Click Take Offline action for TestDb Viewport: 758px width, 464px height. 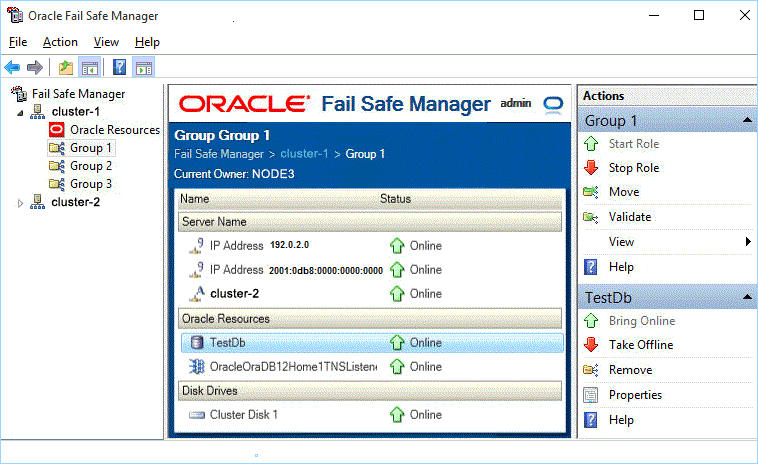641,345
